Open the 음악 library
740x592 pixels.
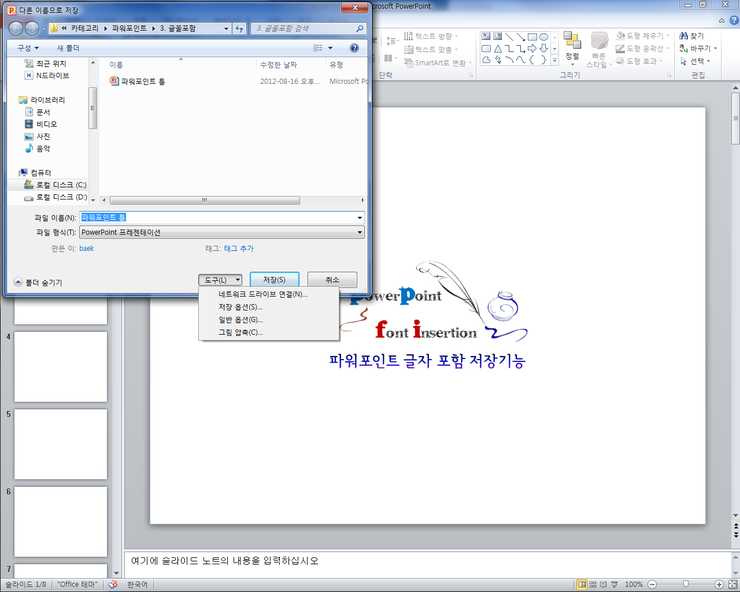pyautogui.click(x=37, y=148)
